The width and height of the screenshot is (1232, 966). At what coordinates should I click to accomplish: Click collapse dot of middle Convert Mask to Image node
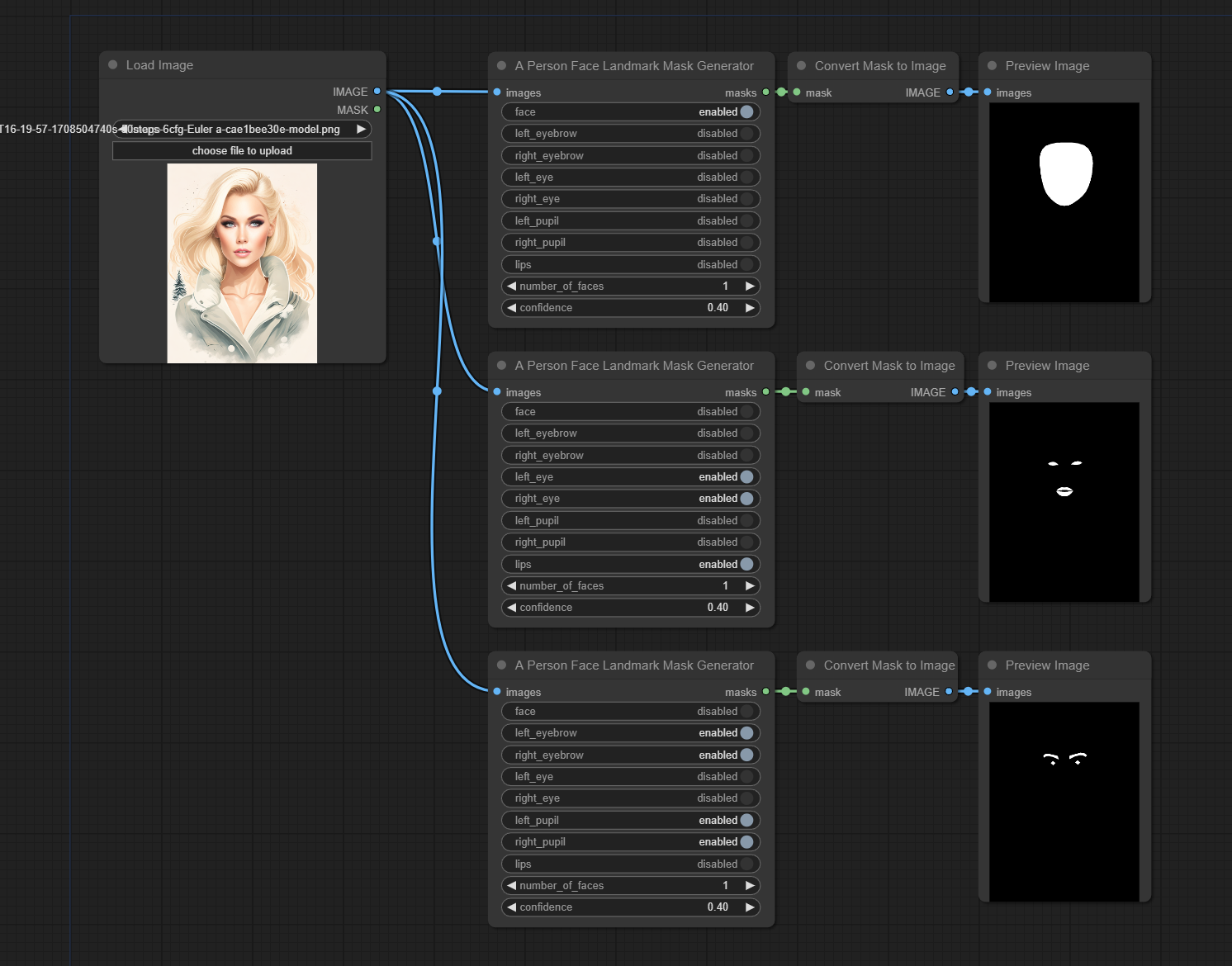pyautogui.click(x=810, y=366)
